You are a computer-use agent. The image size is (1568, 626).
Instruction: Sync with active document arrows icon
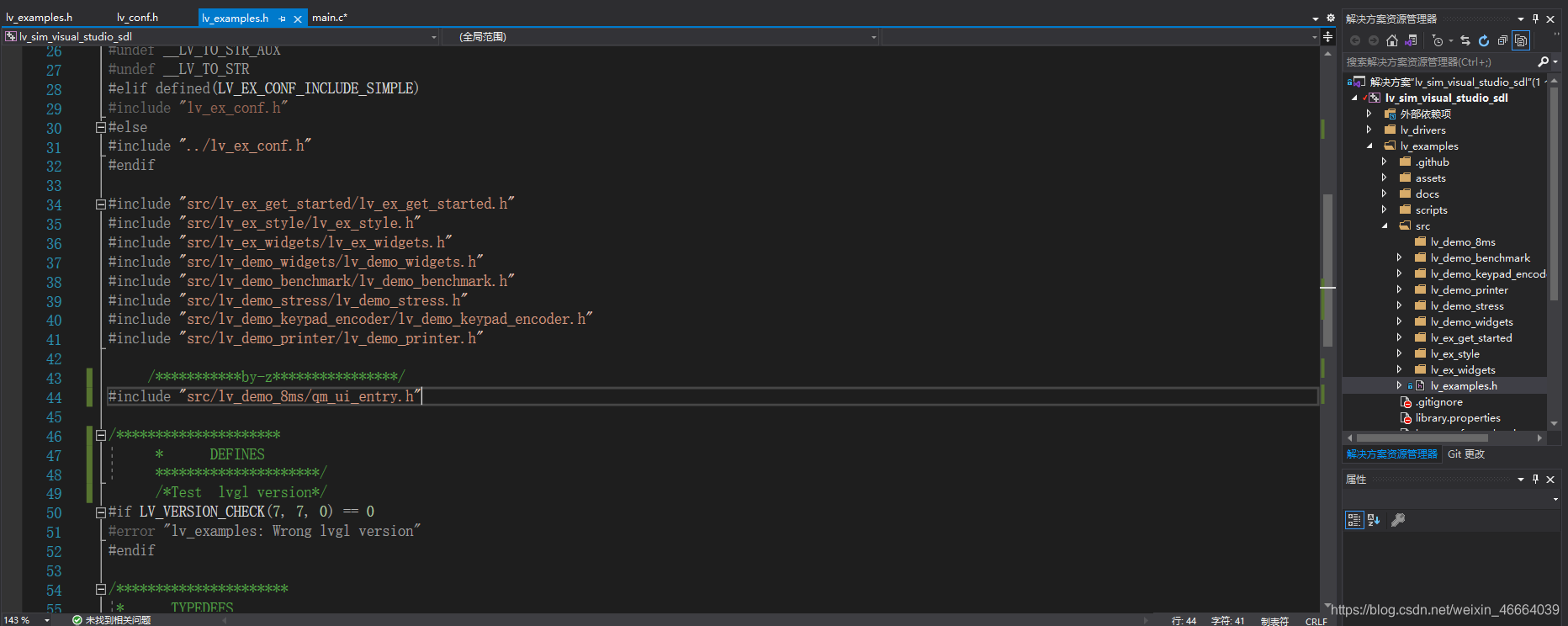click(x=1465, y=40)
